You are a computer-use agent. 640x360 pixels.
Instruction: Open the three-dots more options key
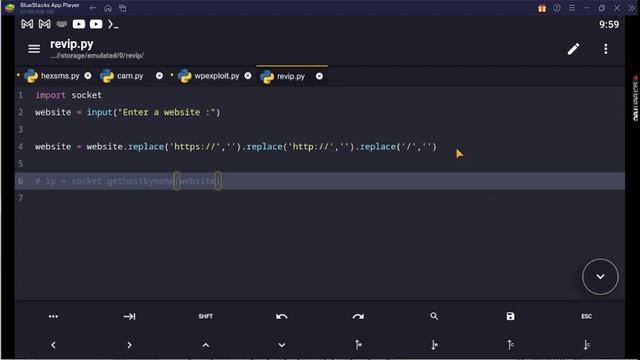(53, 316)
